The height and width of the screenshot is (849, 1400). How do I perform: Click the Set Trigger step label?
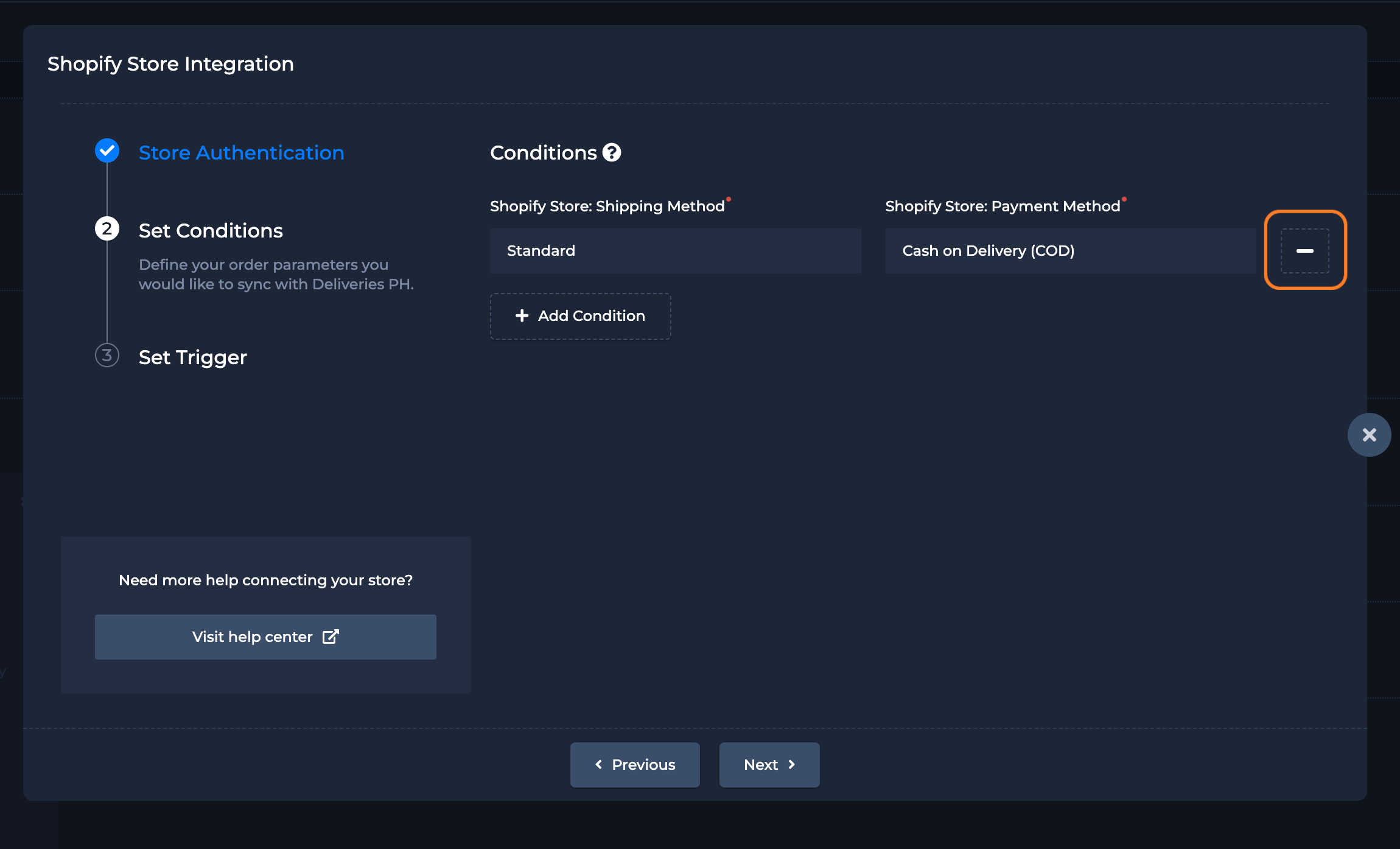(x=192, y=356)
